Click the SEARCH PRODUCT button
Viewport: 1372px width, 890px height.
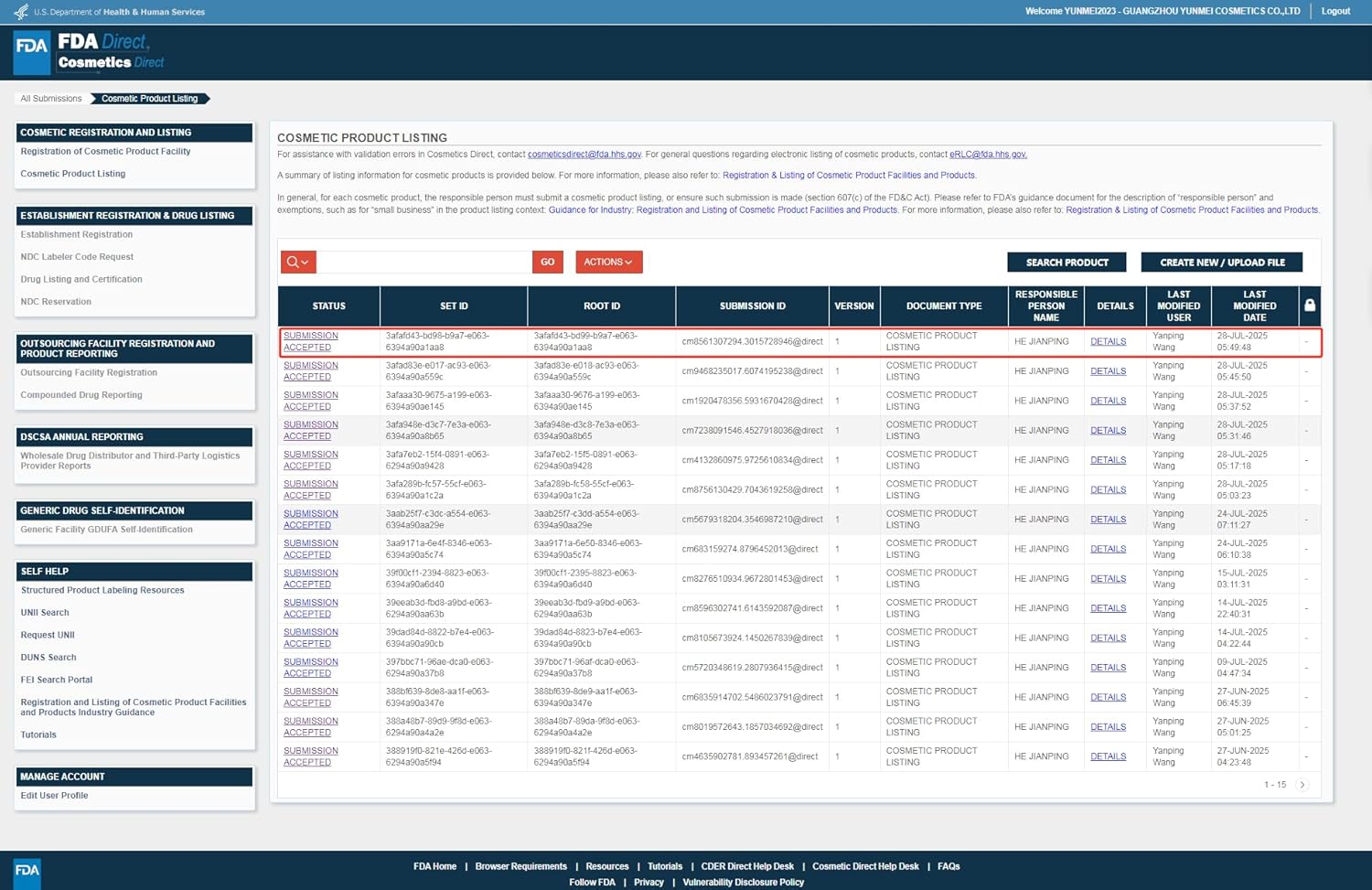pyautogui.click(x=1067, y=263)
